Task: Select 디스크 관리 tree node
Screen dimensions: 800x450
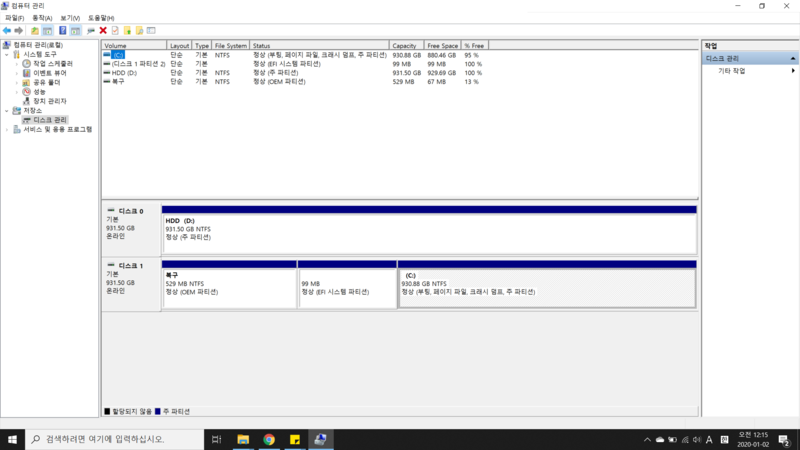Action: (x=49, y=120)
